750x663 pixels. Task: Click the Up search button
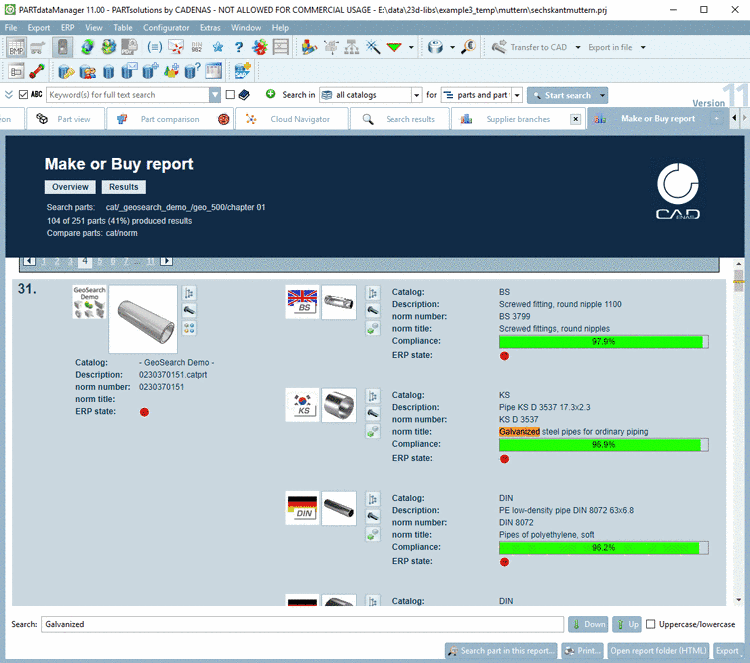coord(627,624)
